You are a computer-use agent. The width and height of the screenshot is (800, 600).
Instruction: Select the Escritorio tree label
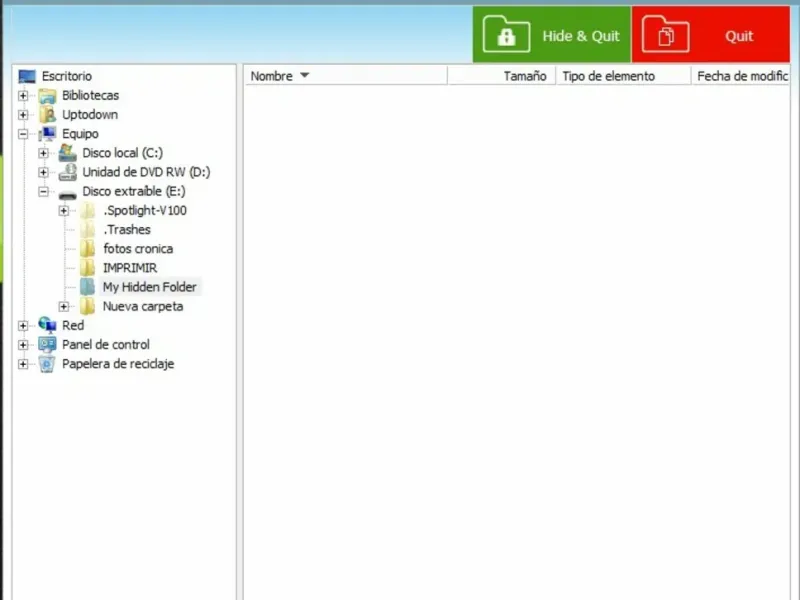67,77
